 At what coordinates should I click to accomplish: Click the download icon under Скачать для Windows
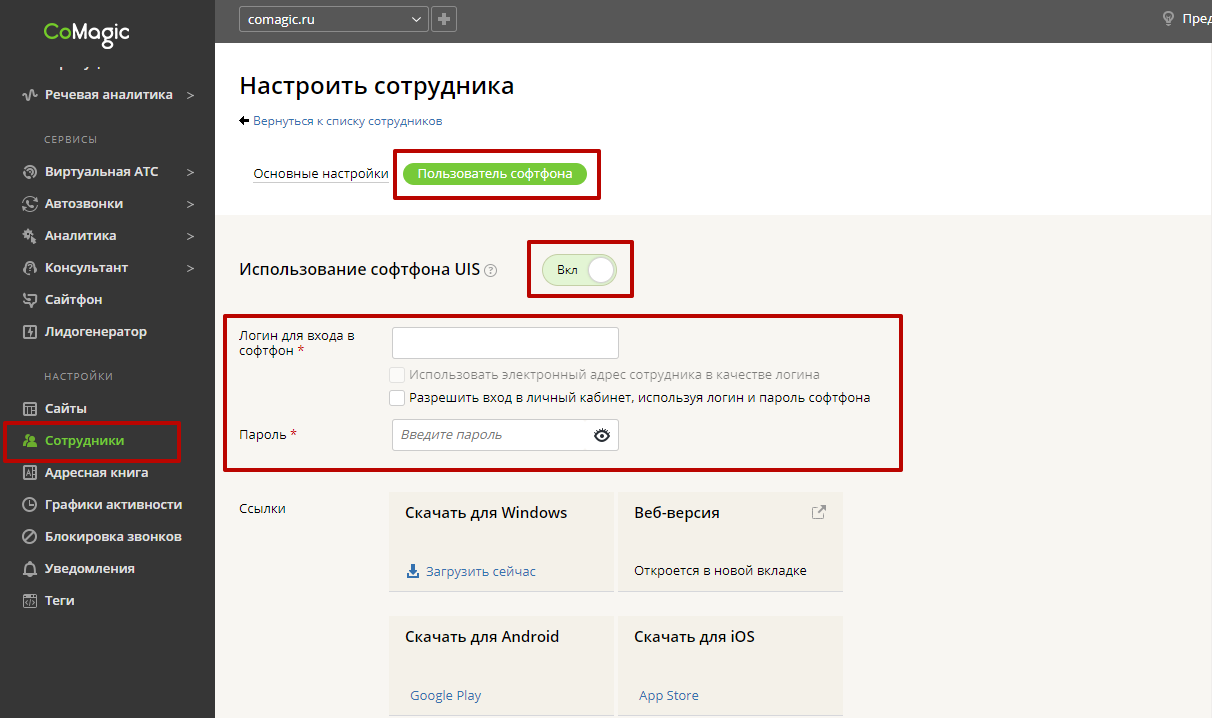coord(413,572)
